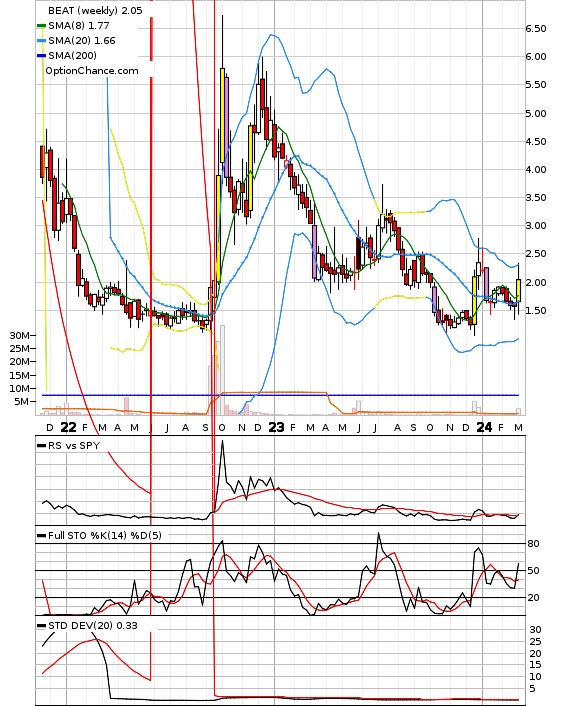
Task: Click the dark blue SMA(200) legend swatch
Action: 41,56
